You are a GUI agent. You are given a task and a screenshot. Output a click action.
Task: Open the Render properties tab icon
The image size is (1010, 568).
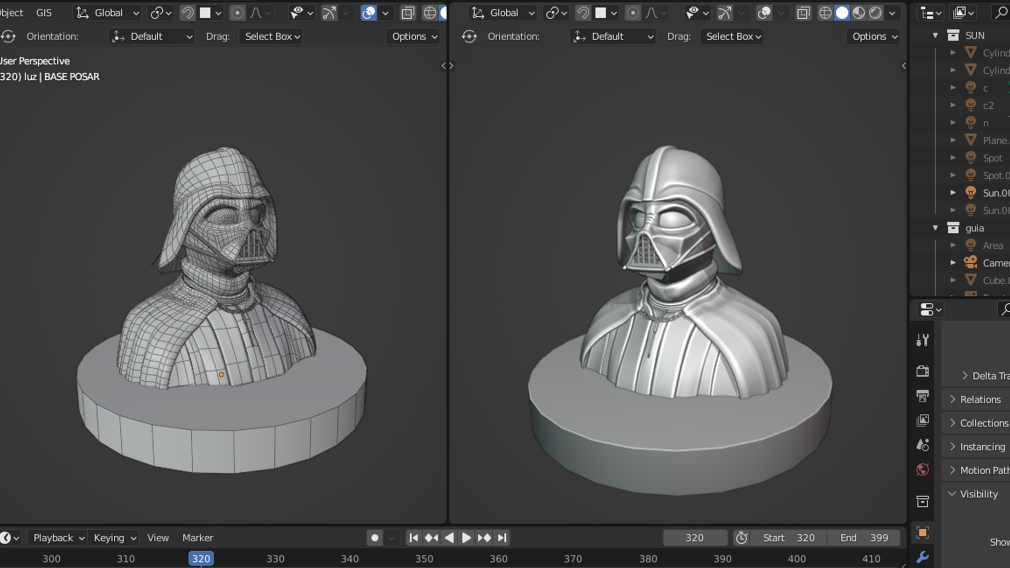922,371
